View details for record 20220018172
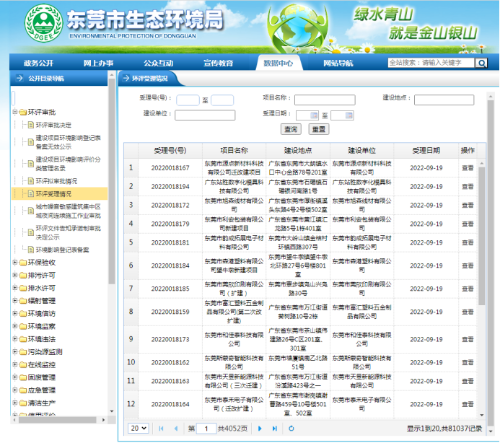This screenshot has width=500, height=443. 468,205
